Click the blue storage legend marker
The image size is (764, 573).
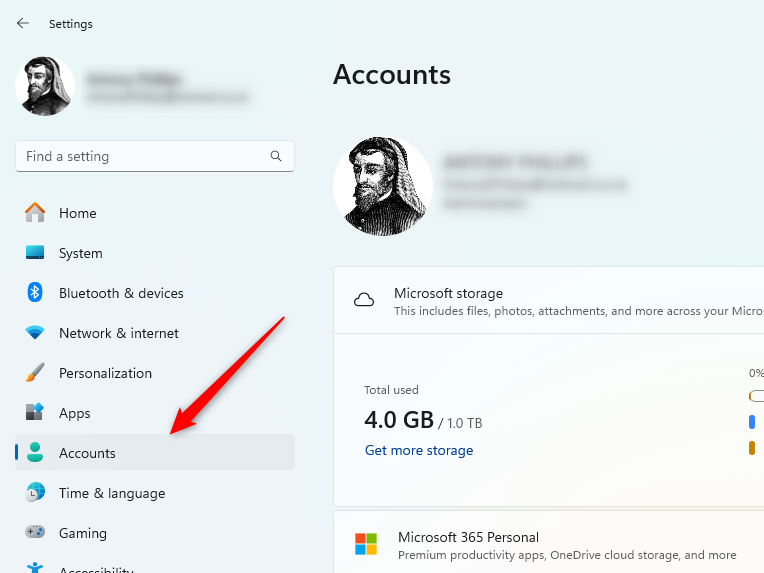point(752,422)
